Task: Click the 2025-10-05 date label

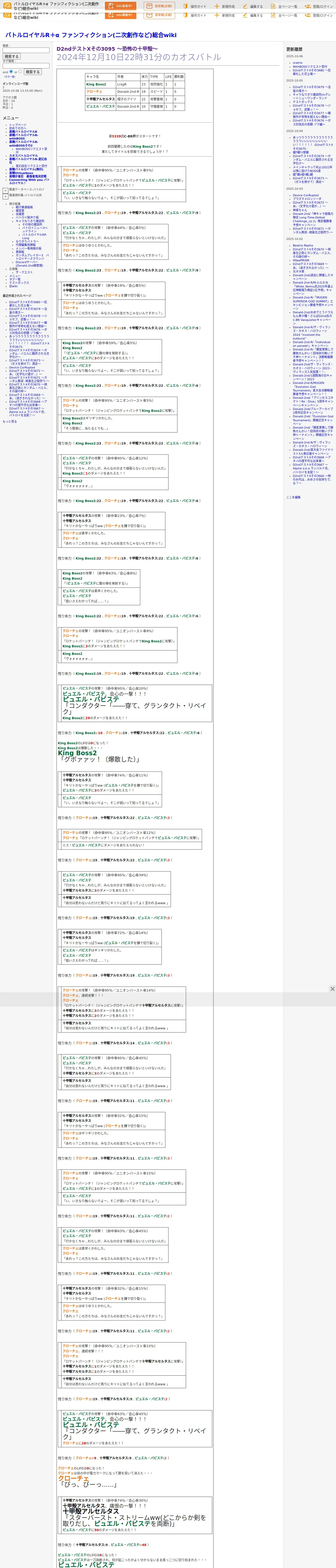Action: pos(295,80)
